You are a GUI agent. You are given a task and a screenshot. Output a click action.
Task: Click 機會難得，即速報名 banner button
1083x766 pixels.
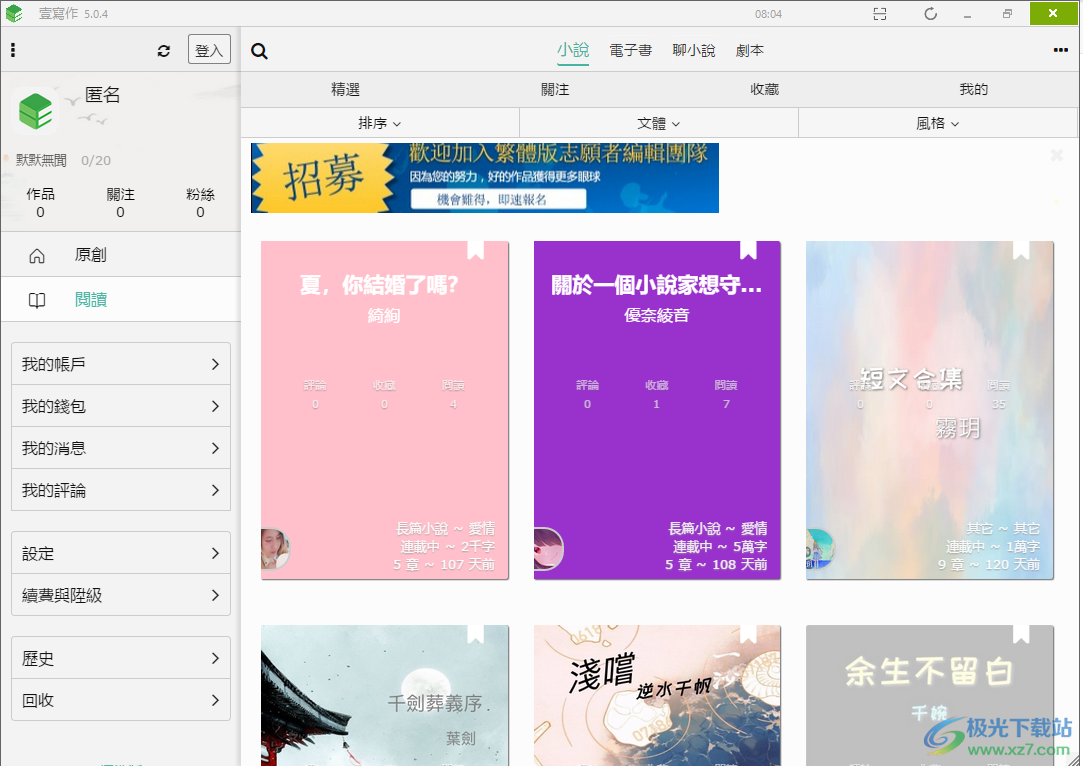(498, 200)
